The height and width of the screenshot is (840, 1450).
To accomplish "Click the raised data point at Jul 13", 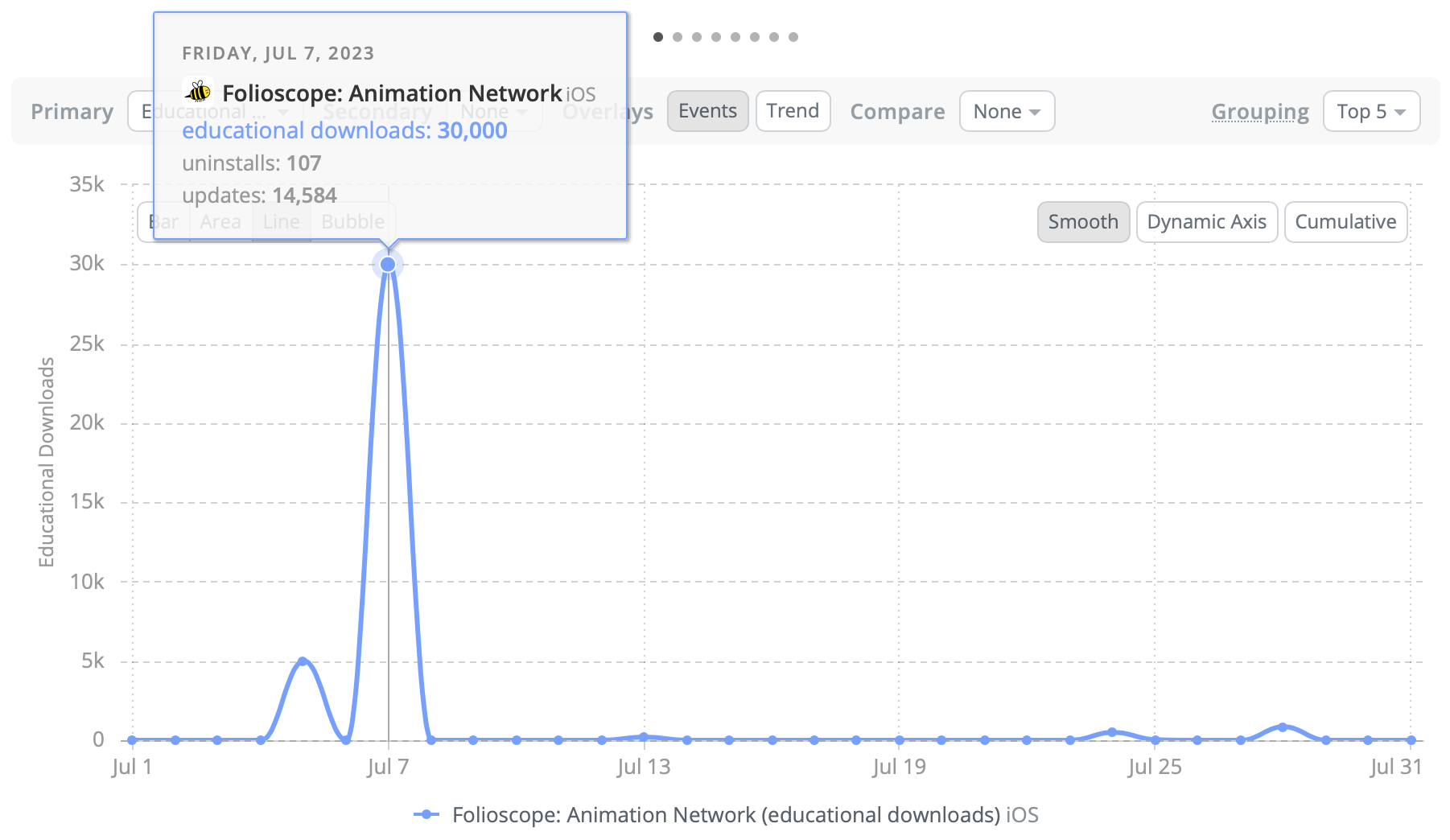I will coord(644,736).
